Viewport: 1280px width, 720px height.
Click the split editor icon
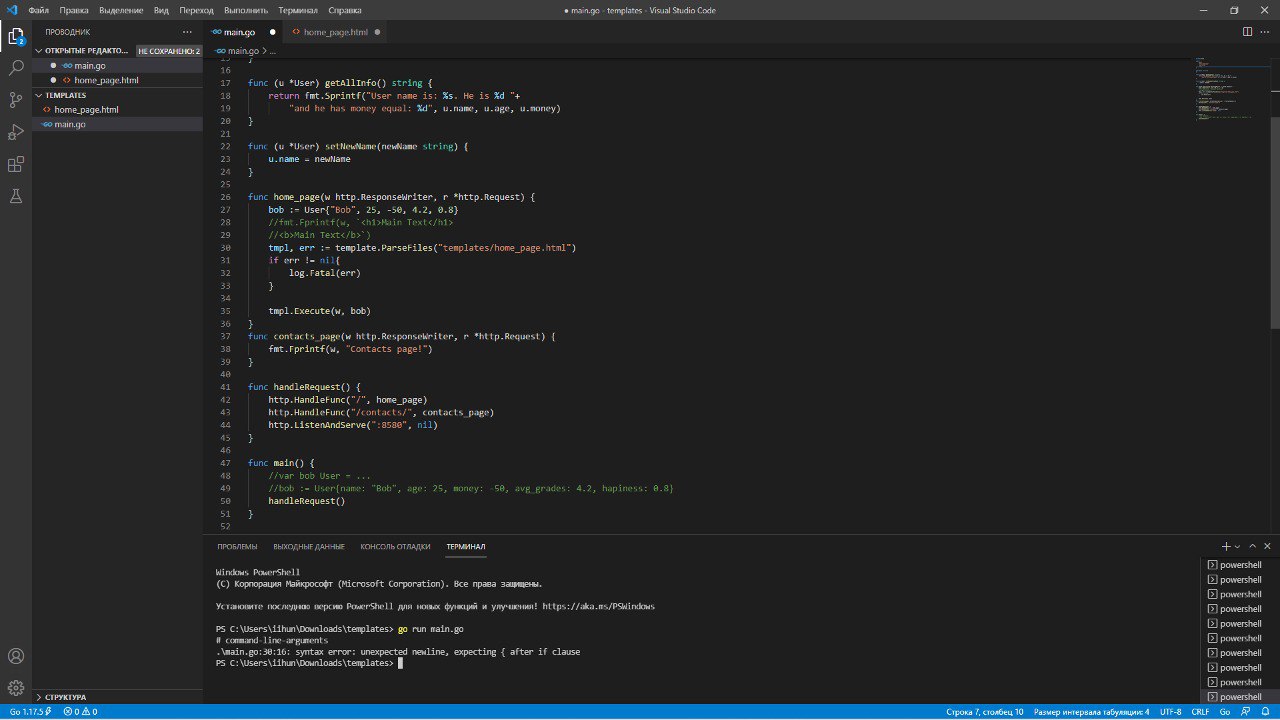coord(1247,32)
